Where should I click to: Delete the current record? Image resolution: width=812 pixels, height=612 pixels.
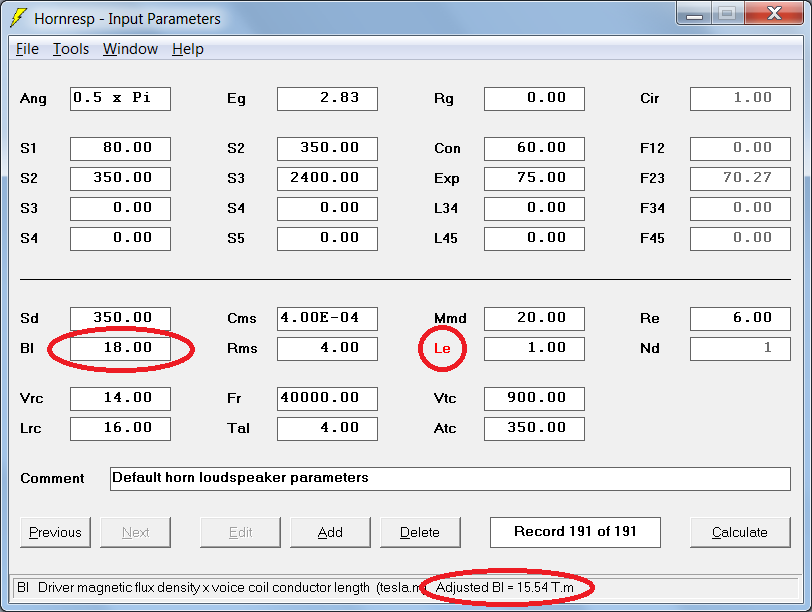tap(420, 532)
